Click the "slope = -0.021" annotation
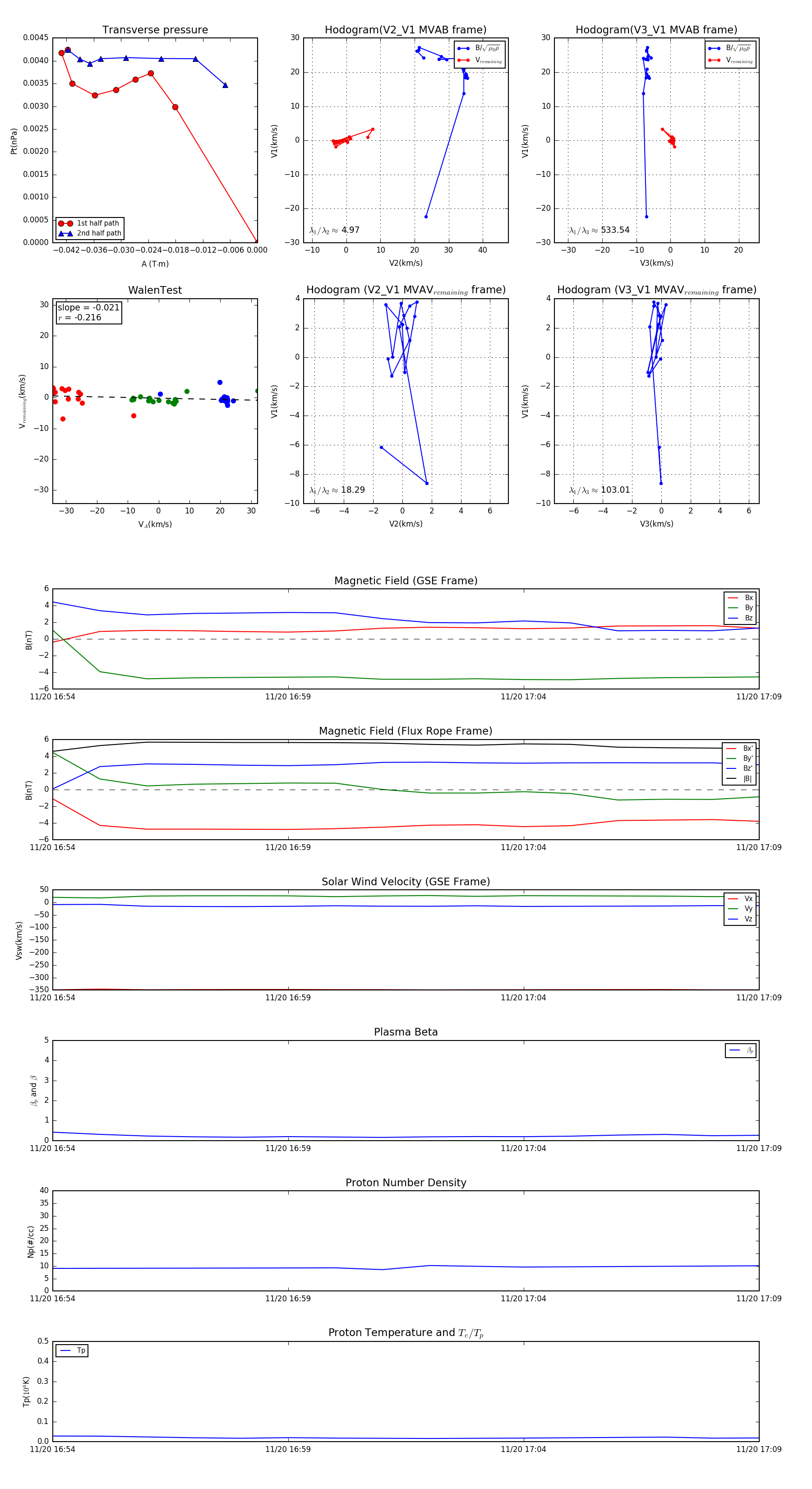This screenshot has width=812, height=1489. [88, 308]
